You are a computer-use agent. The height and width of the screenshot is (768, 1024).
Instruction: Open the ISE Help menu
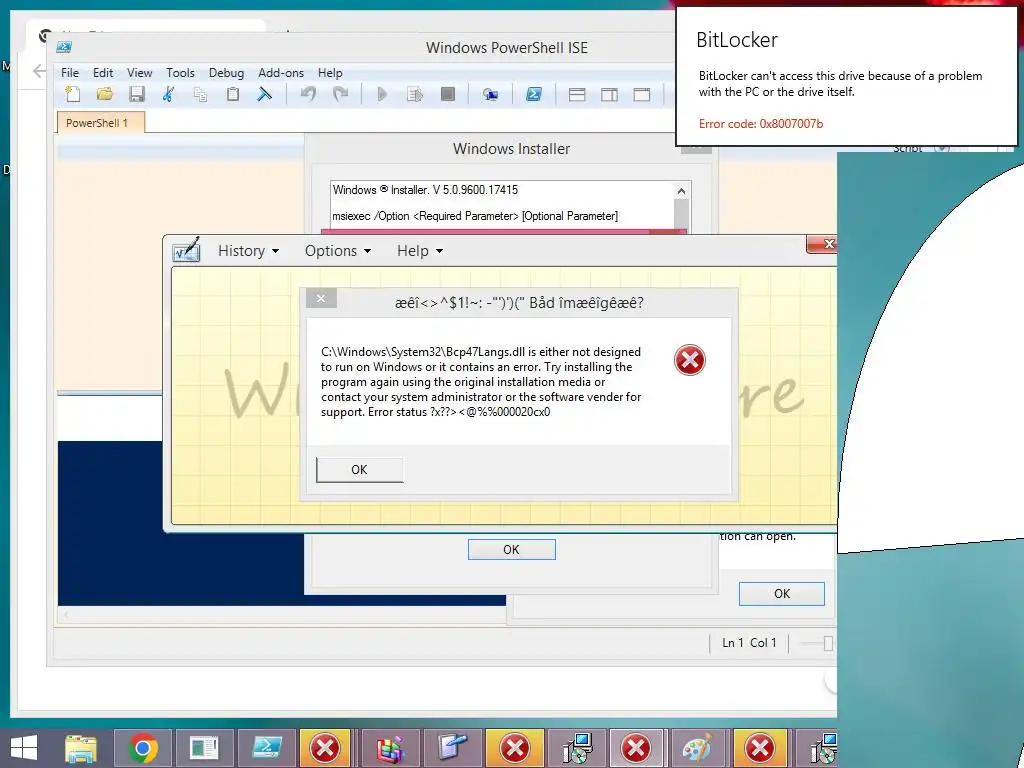[330, 72]
